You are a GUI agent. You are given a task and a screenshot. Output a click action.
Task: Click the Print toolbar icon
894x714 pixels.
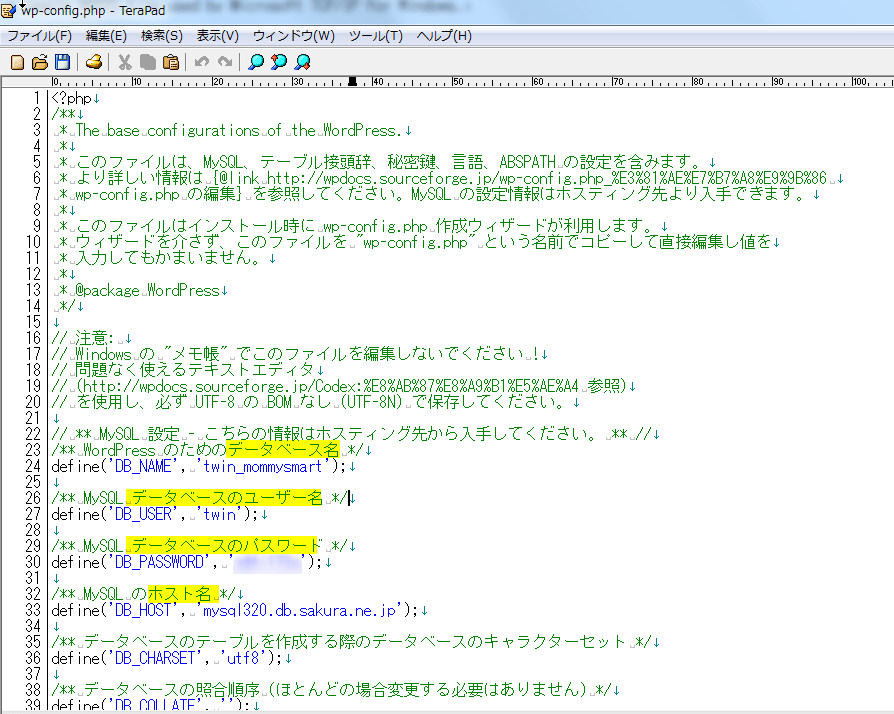coord(94,62)
